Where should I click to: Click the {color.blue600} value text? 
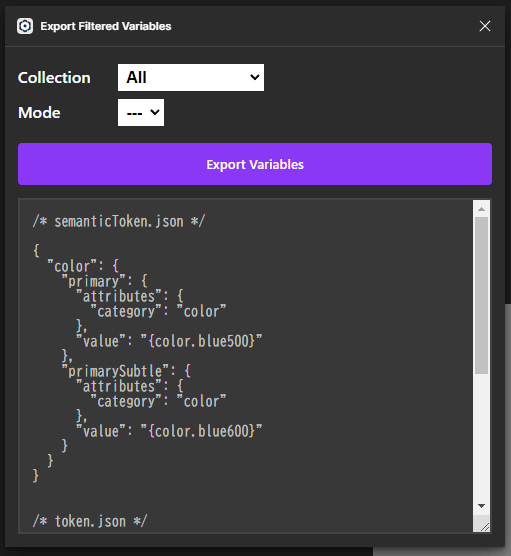(x=201, y=431)
